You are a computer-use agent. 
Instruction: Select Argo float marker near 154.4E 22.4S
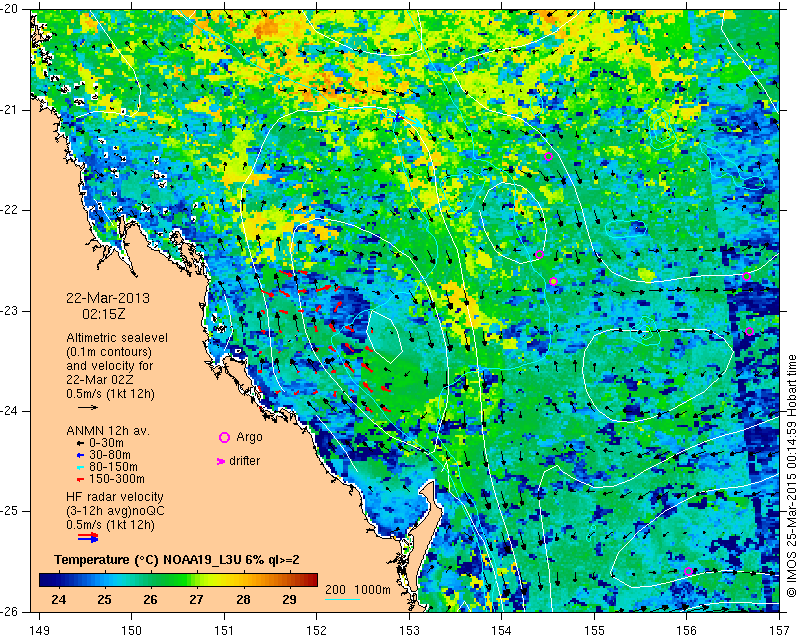click(539, 254)
